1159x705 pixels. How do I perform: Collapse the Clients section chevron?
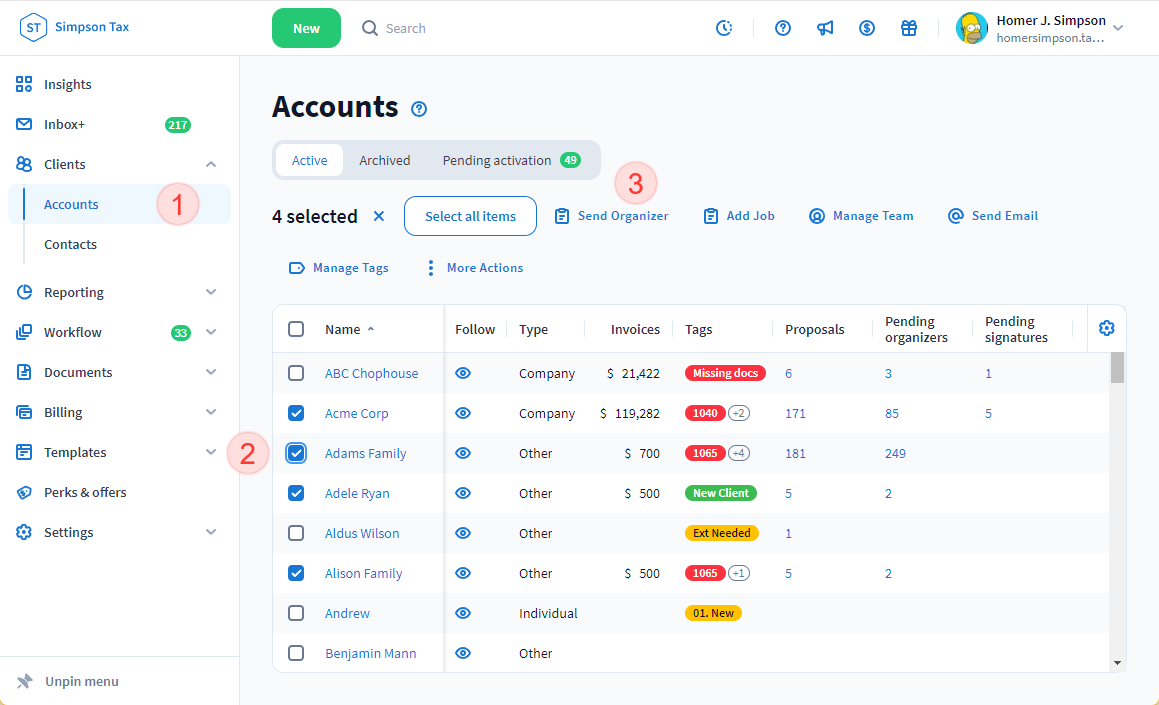pos(211,164)
